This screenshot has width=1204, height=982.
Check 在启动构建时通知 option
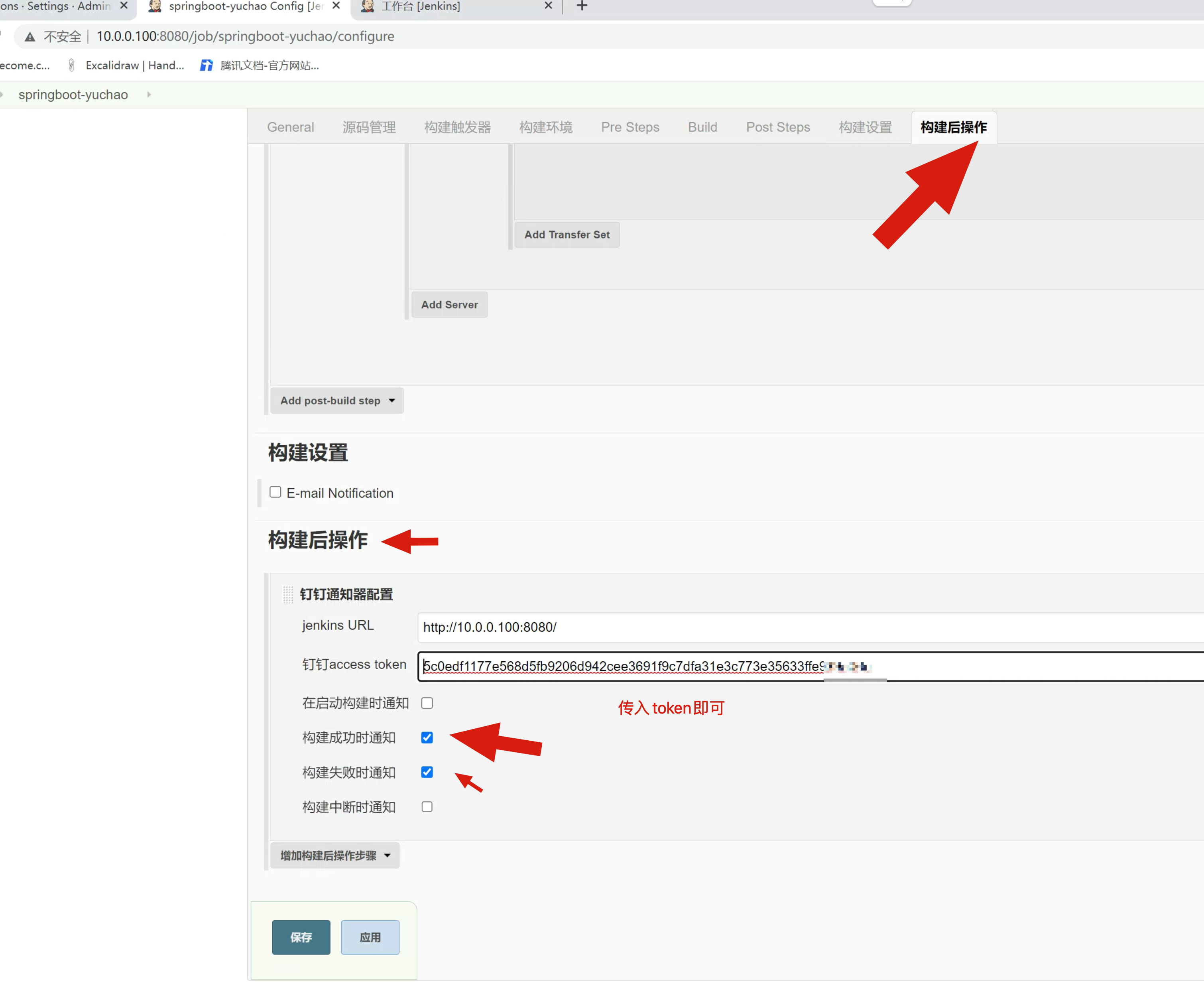coord(427,703)
